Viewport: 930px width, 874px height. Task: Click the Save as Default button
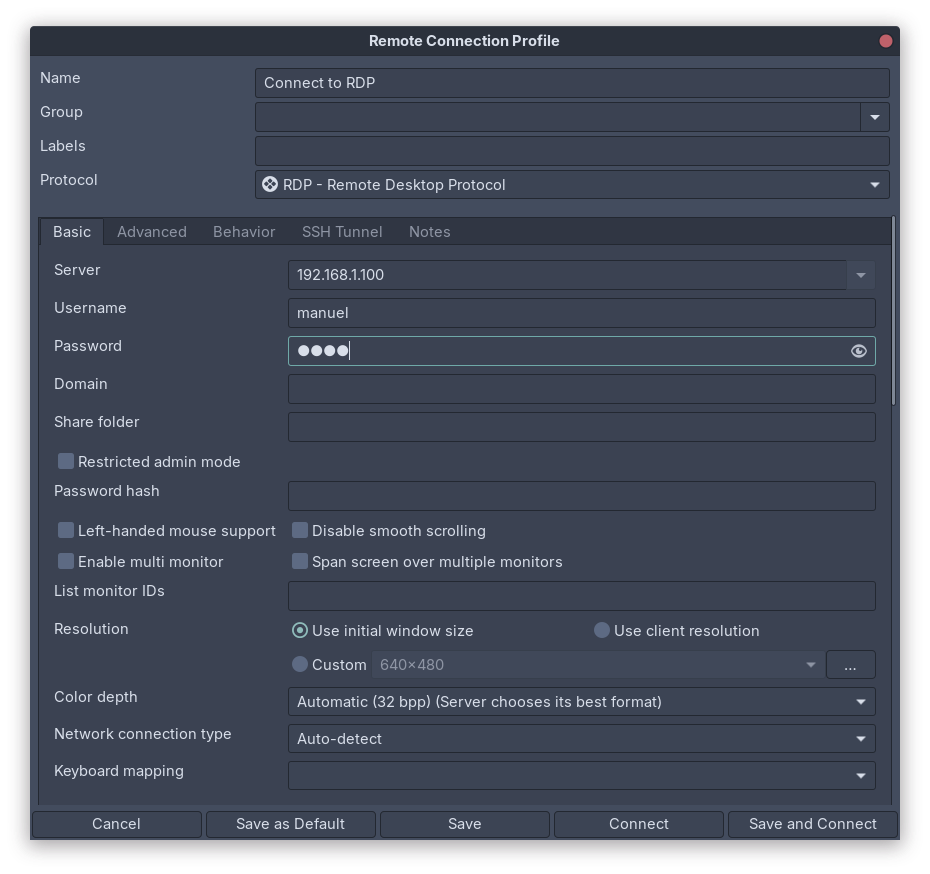[x=290, y=824]
